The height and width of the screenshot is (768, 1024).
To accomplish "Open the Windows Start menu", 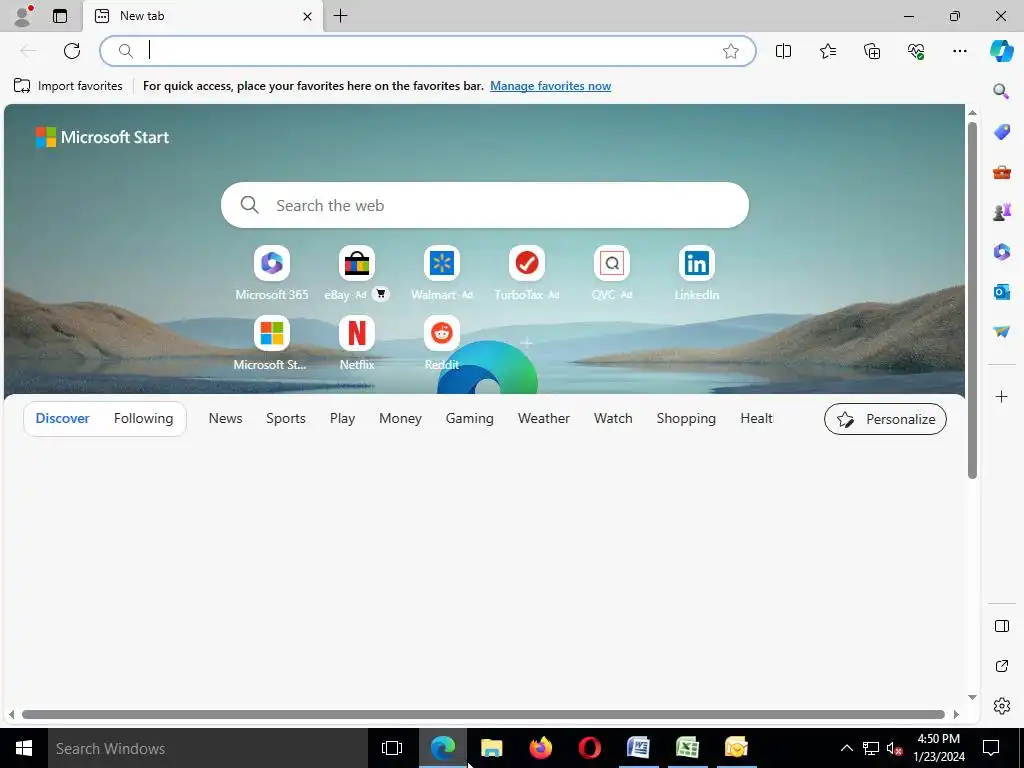I will coord(24,748).
